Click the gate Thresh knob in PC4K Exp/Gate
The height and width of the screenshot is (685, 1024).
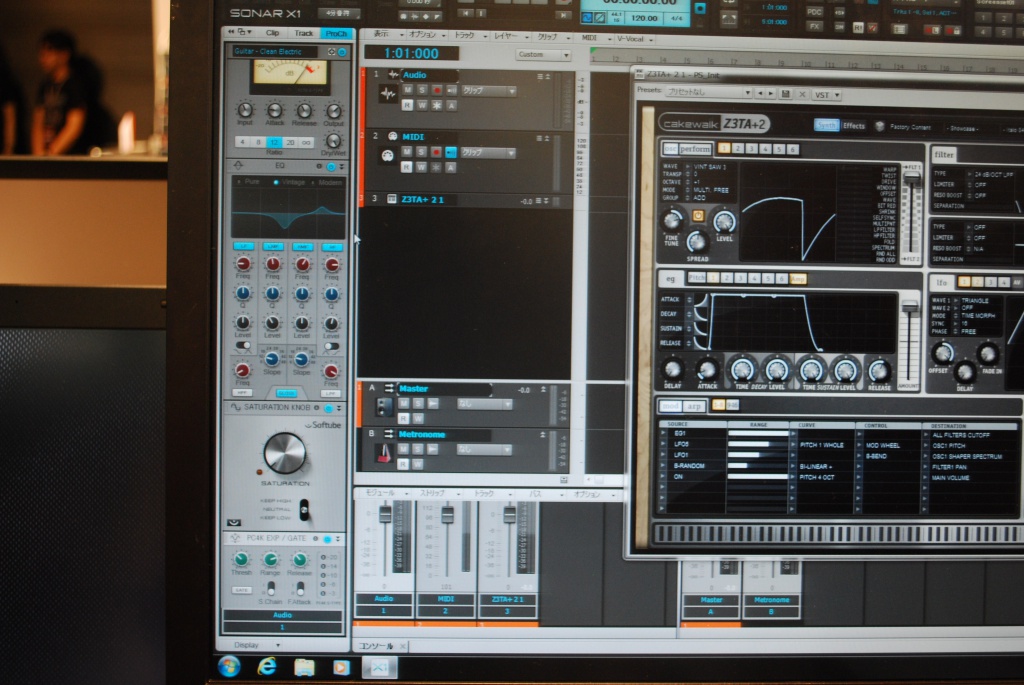tap(241, 559)
